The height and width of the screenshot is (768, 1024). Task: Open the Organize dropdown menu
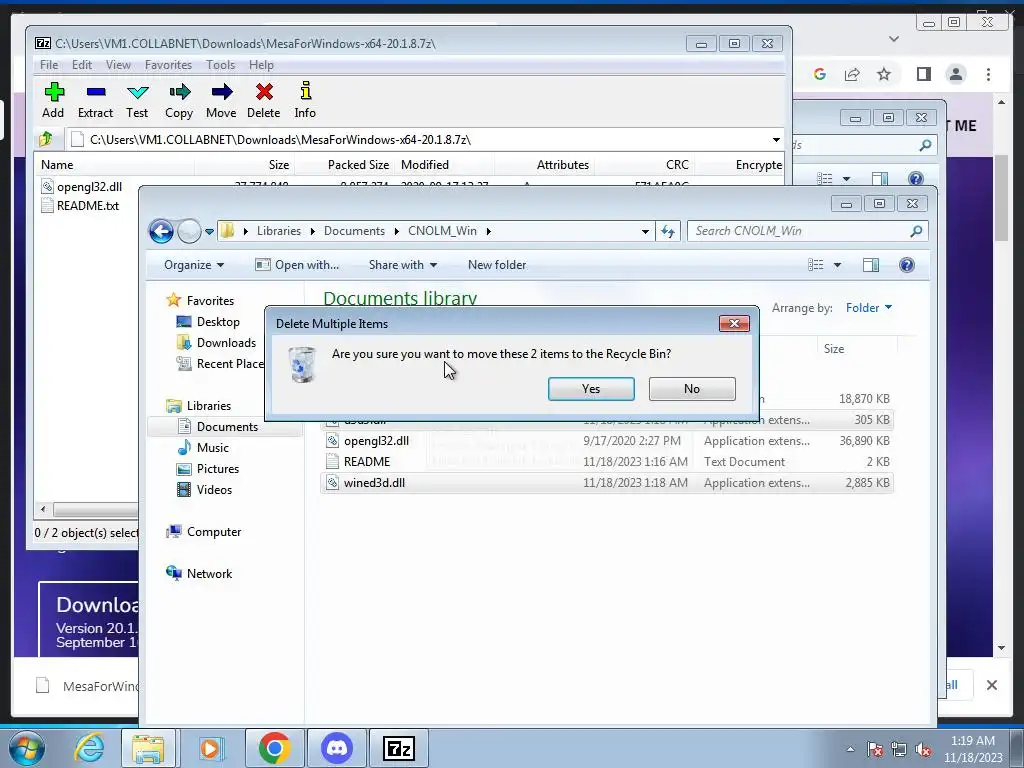(x=194, y=264)
